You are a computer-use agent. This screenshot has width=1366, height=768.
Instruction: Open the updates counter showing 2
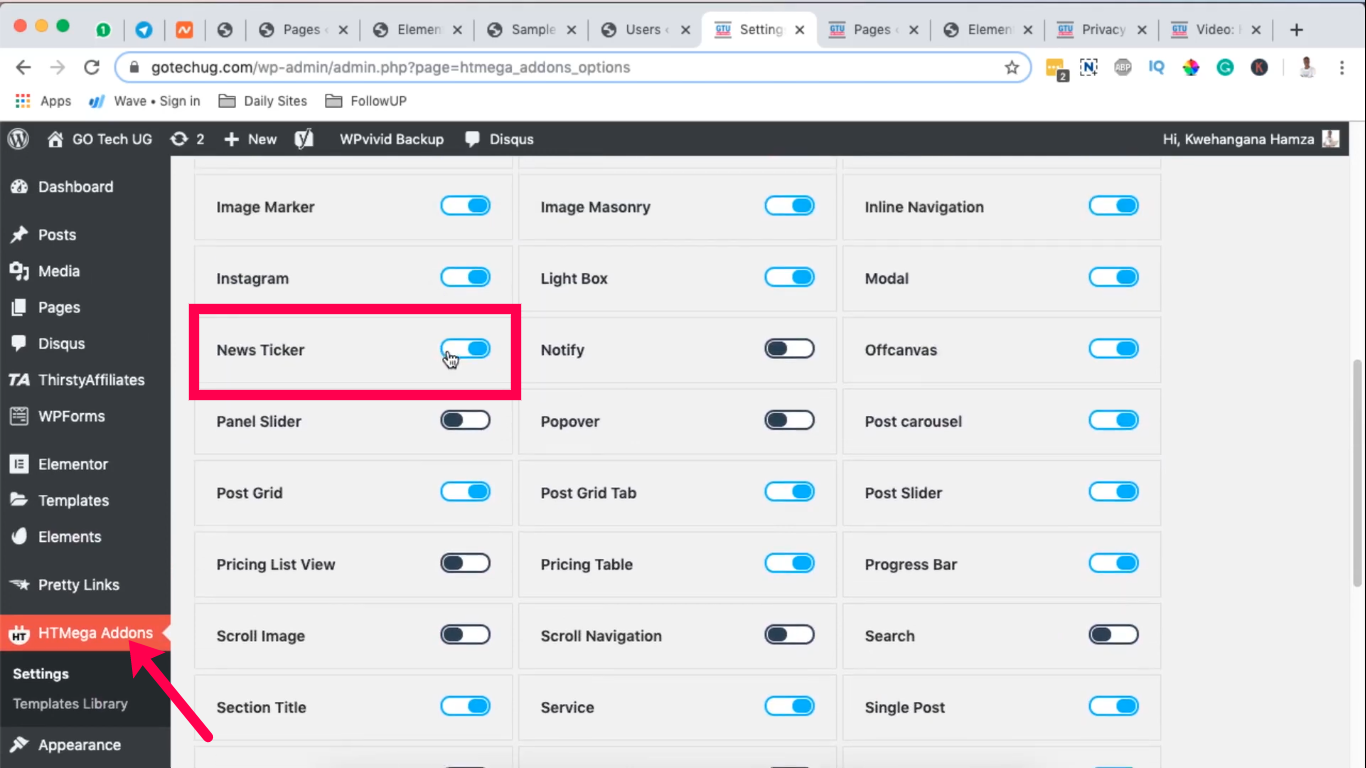187,139
